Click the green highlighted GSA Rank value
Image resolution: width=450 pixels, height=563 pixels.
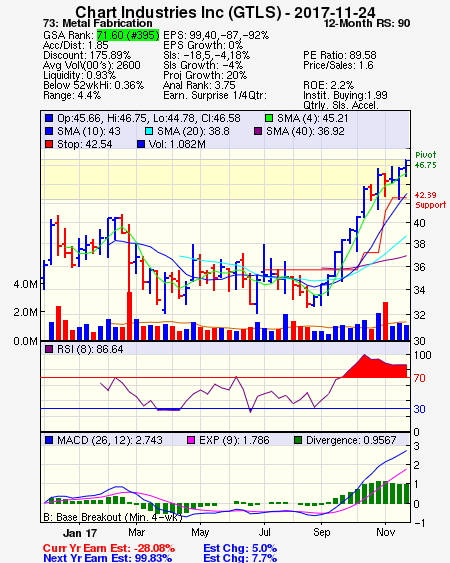(x=127, y=35)
